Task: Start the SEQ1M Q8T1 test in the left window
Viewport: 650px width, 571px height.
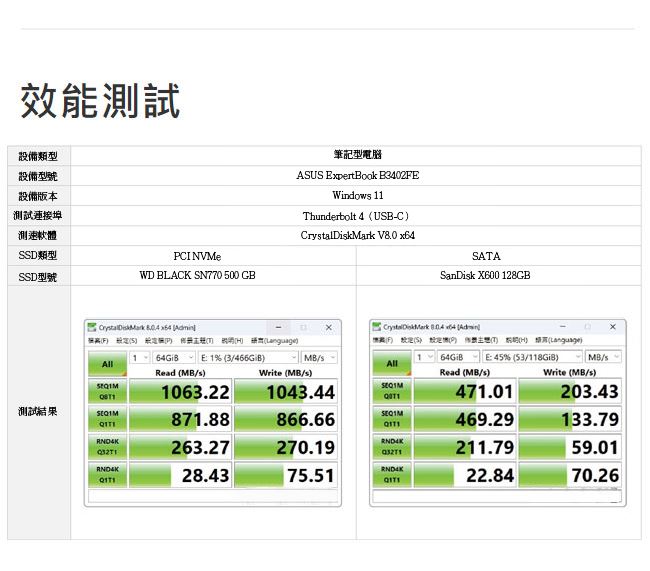Action: click(x=108, y=391)
